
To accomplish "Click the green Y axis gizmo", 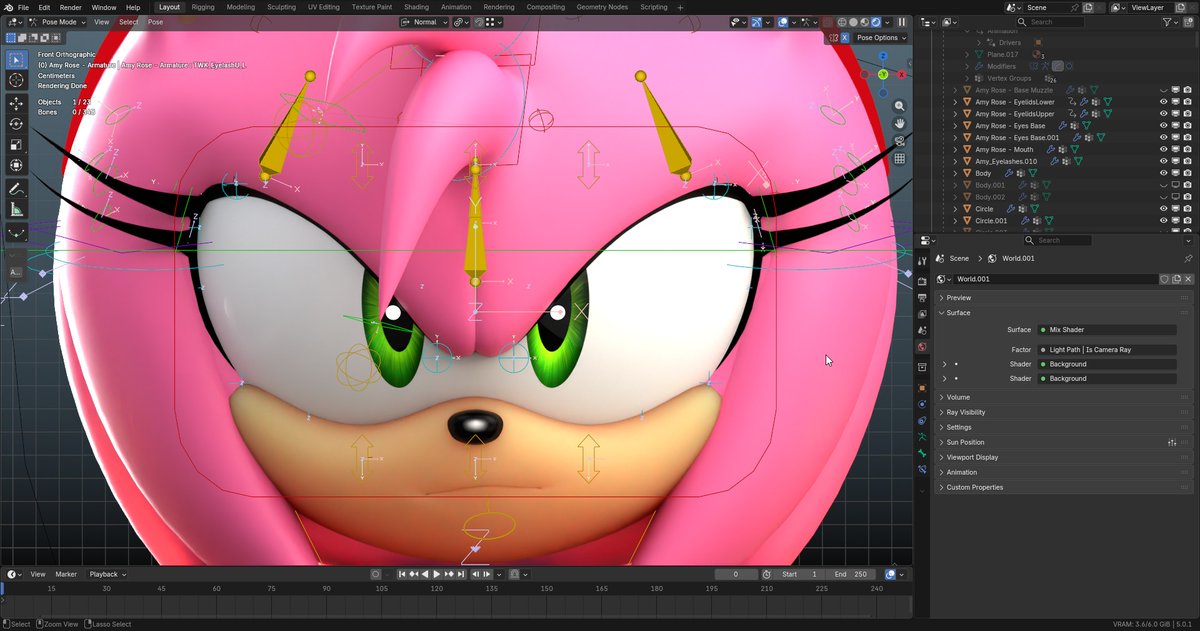I will point(884,74).
